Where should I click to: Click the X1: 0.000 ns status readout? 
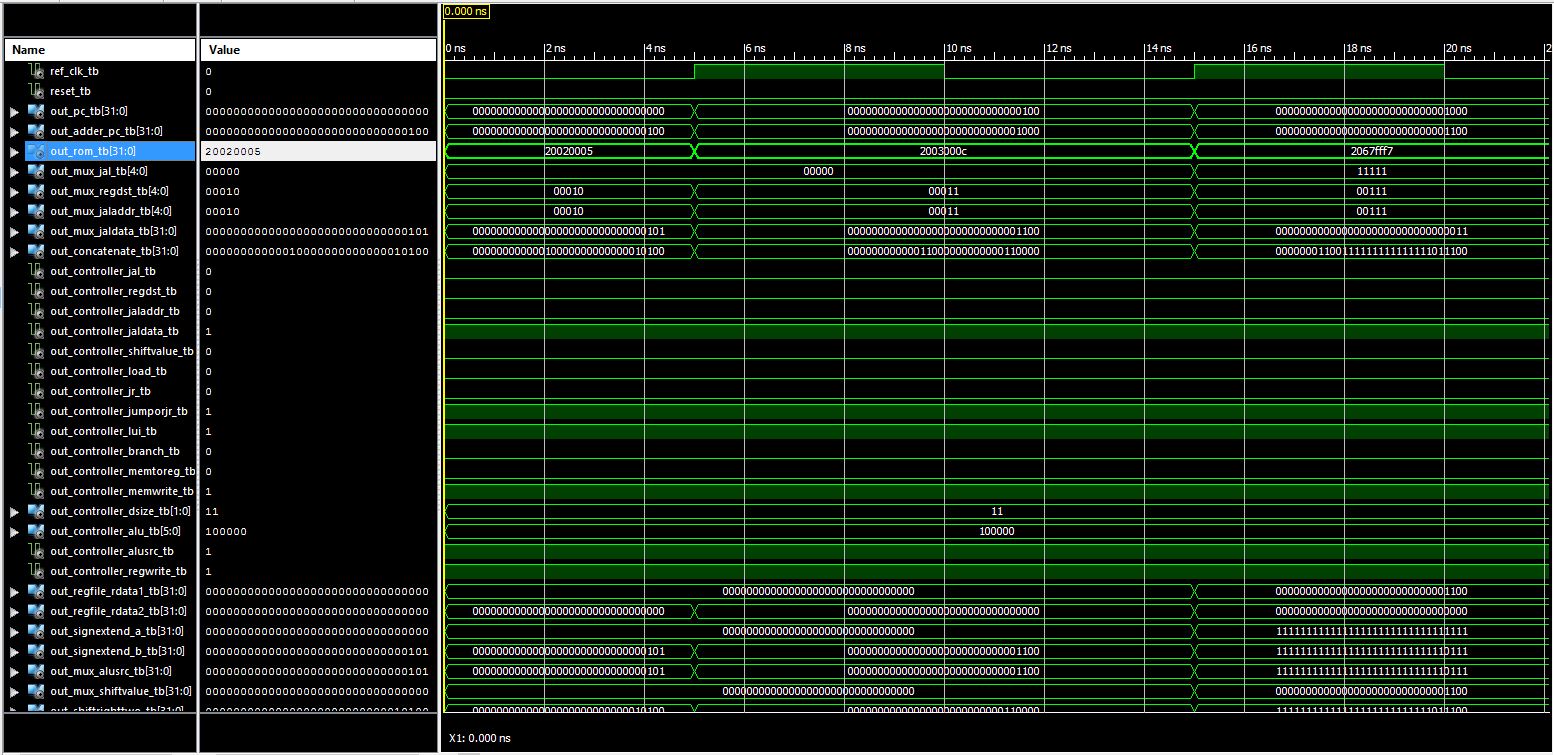click(480, 738)
